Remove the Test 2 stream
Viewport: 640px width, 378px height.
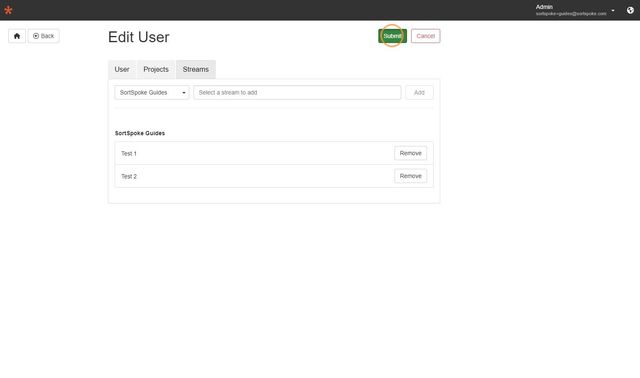(411, 176)
